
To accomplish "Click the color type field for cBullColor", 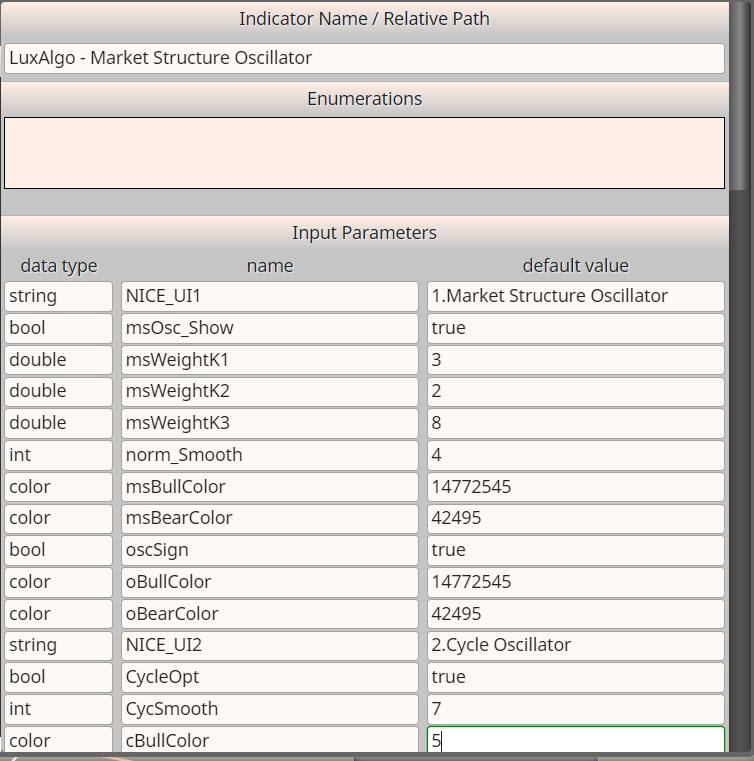I will pos(58,740).
